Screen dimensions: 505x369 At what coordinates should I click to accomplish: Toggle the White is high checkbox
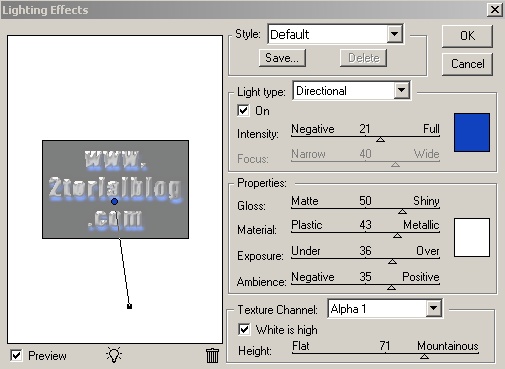pos(244,329)
